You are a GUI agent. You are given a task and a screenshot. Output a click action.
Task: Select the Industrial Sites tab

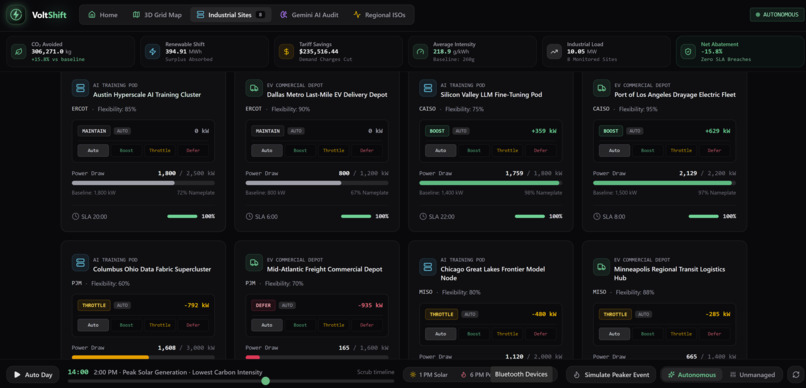coord(230,15)
